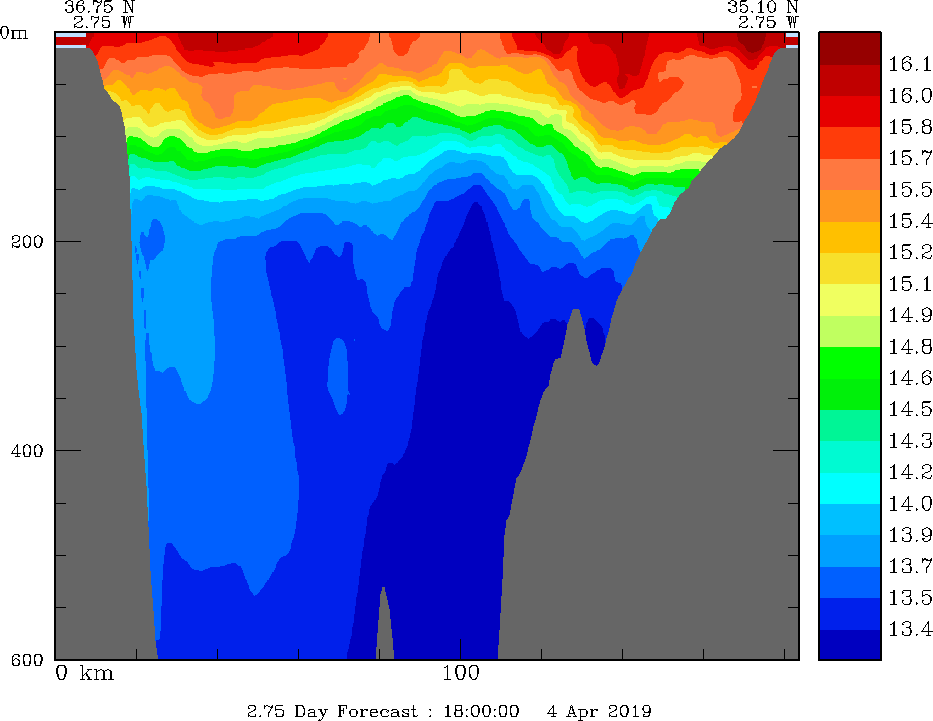Select the 15.5 colorbar label
The image size is (933, 721).
[910, 190]
